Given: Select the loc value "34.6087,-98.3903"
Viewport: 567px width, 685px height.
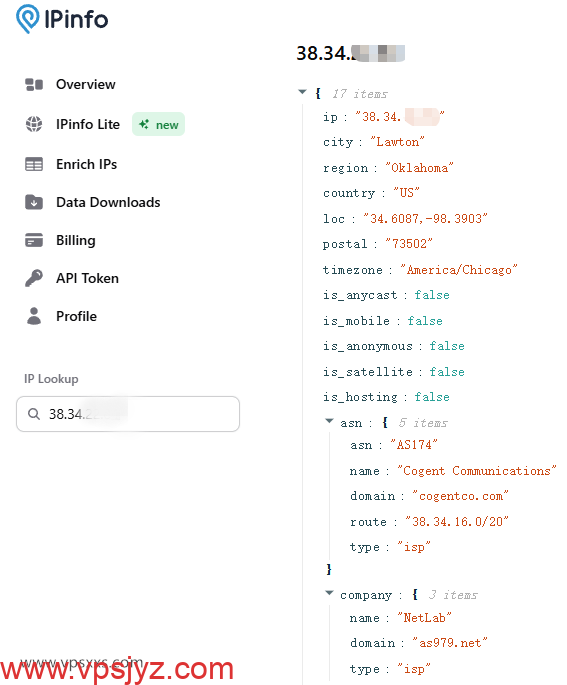Looking at the screenshot, I should tap(425, 218).
